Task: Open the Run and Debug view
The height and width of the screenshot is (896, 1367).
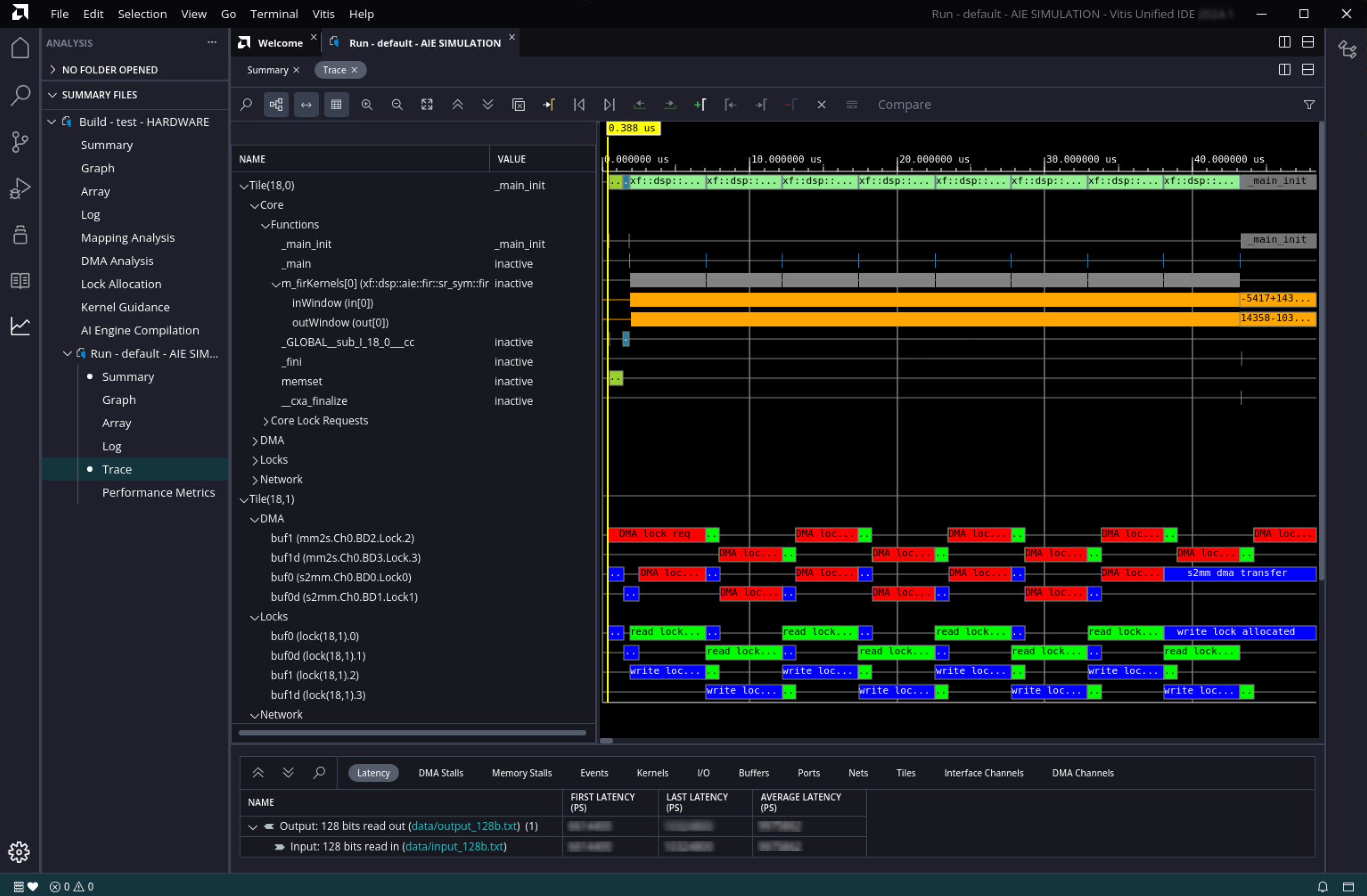Action: [x=20, y=188]
